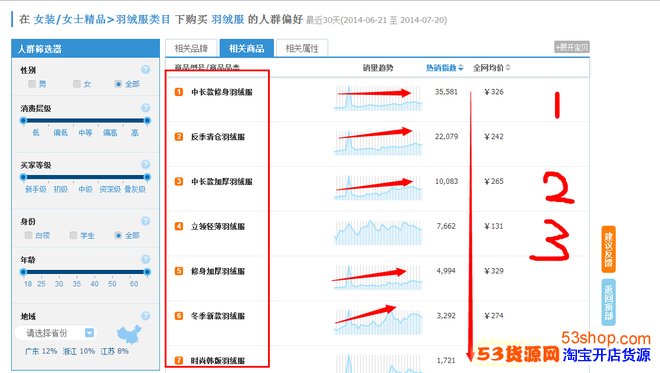Select 偏高 consumption level label

[110, 133]
